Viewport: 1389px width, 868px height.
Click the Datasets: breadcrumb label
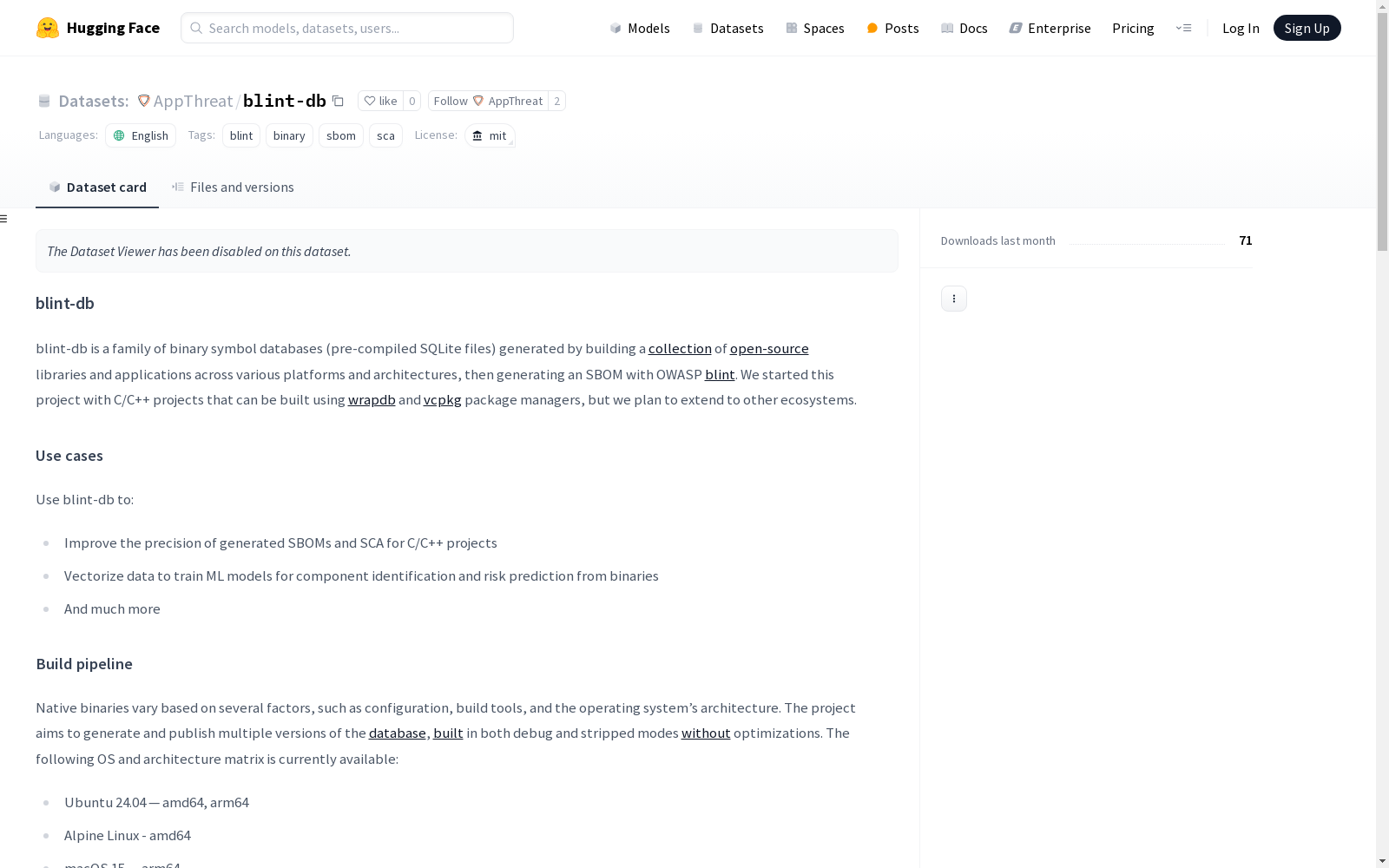[94, 102]
